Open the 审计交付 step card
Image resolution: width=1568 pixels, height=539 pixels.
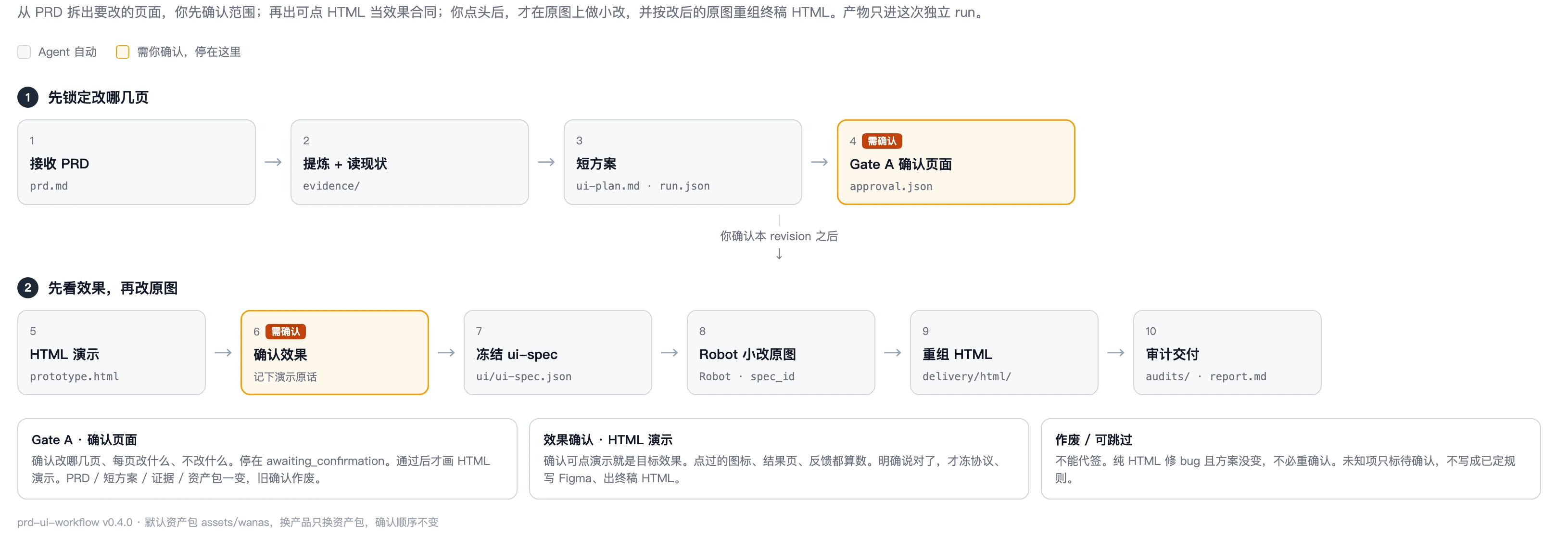pyautogui.click(x=1227, y=353)
